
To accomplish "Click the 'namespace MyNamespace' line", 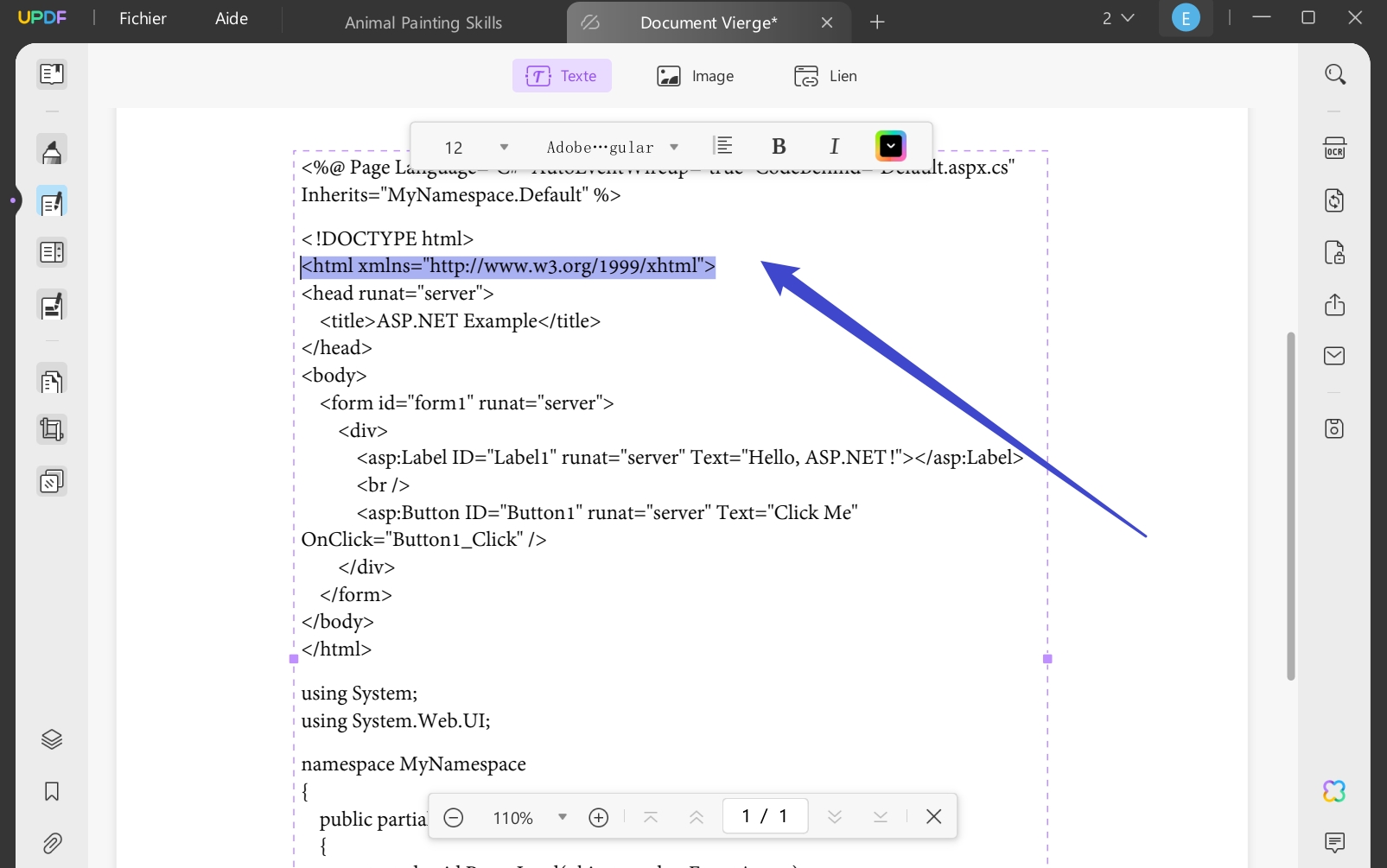I will coord(413,764).
